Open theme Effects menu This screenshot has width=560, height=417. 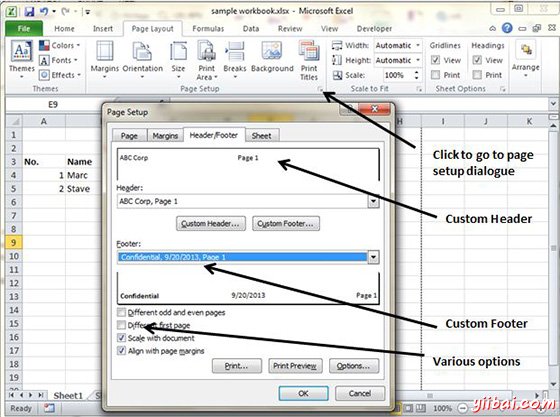[59, 75]
